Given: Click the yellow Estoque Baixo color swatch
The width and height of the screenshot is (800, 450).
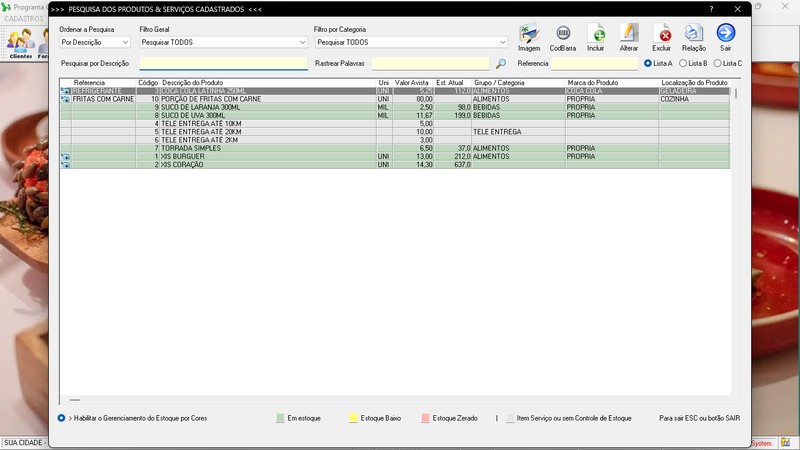Looking at the screenshot, I should click(x=353, y=418).
